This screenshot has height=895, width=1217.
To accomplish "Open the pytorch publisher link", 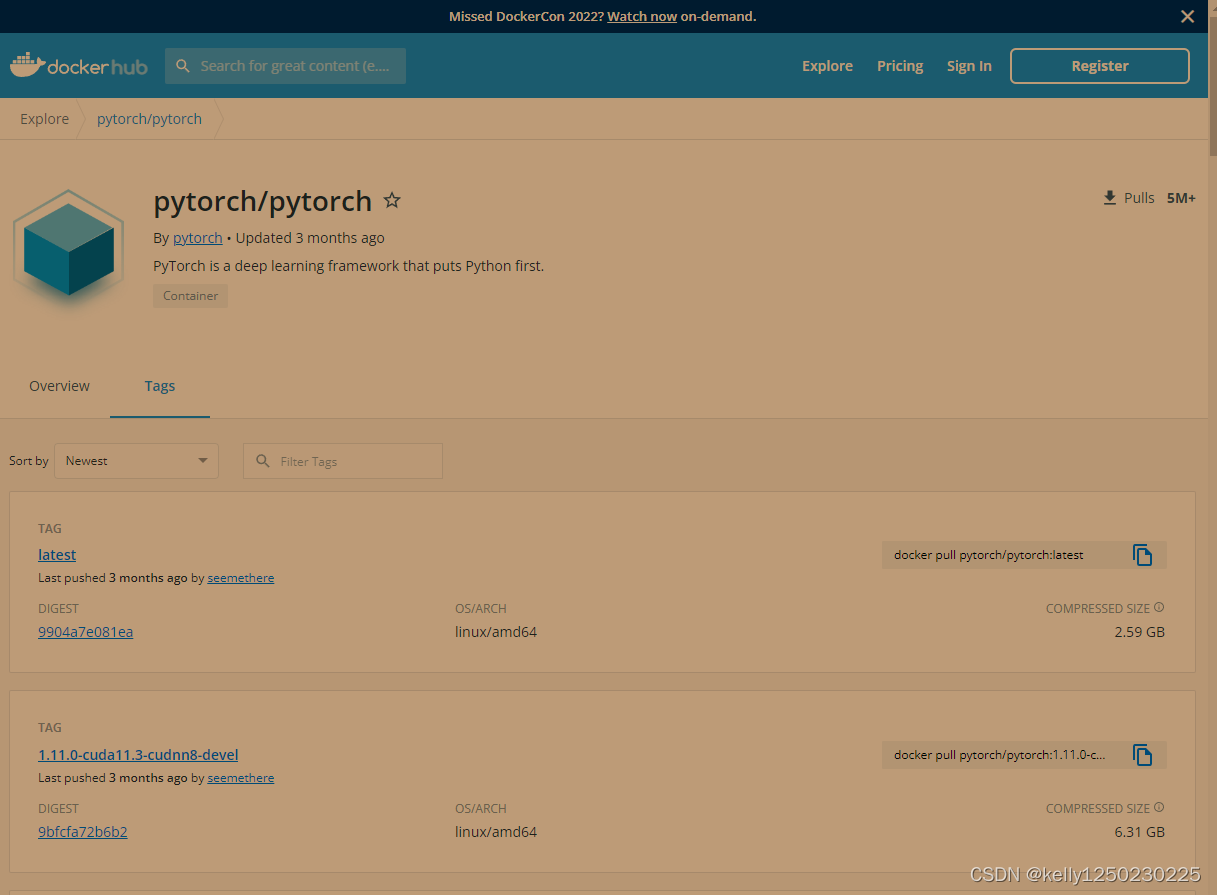I will 198,238.
